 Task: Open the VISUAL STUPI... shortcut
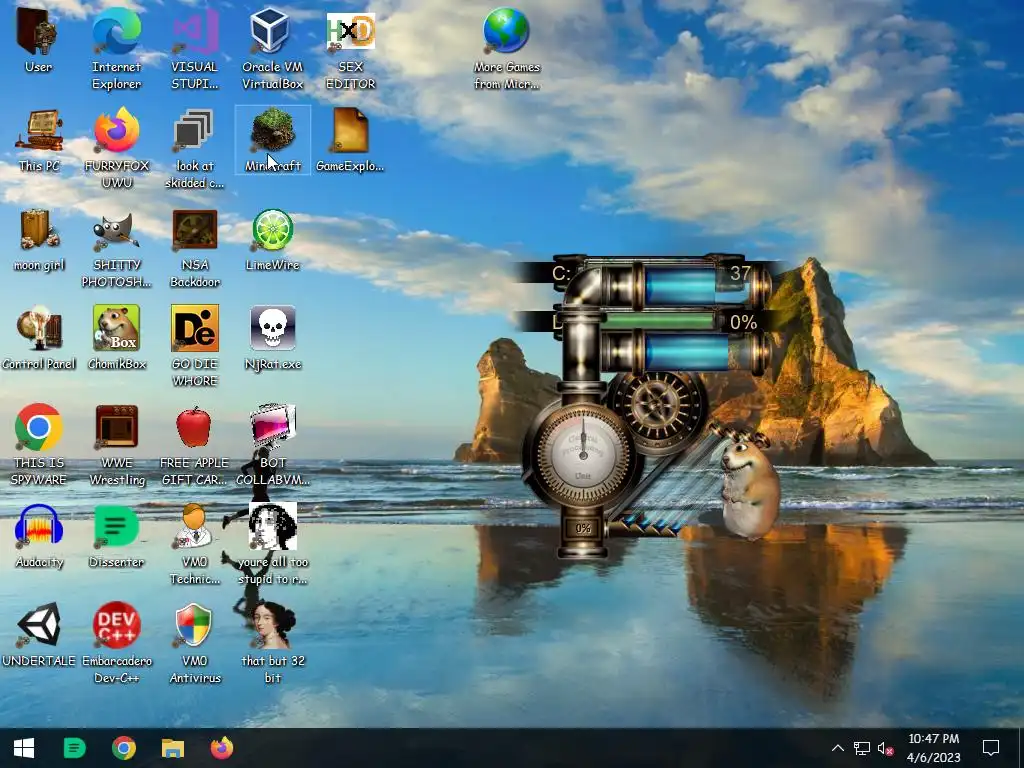pyautogui.click(x=194, y=31)
